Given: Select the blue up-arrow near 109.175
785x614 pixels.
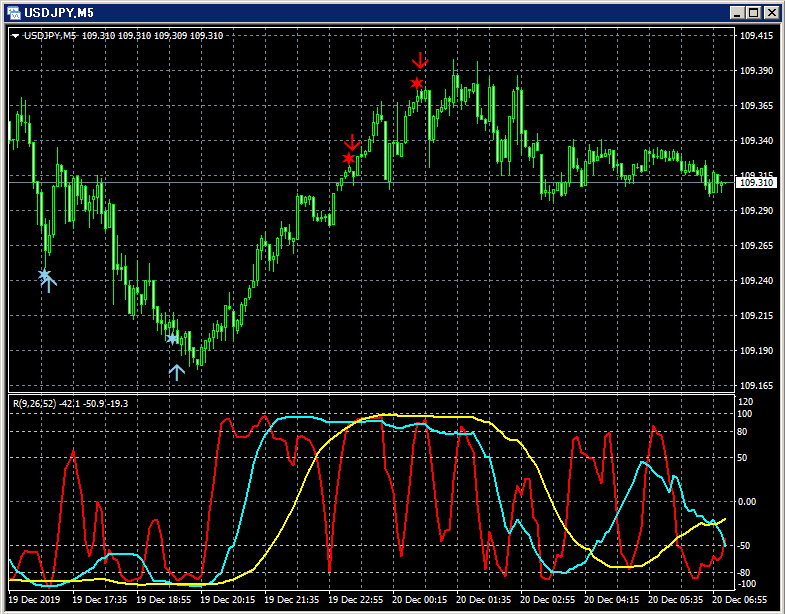Looking at the screenshot, I should (x=176, y=373).
